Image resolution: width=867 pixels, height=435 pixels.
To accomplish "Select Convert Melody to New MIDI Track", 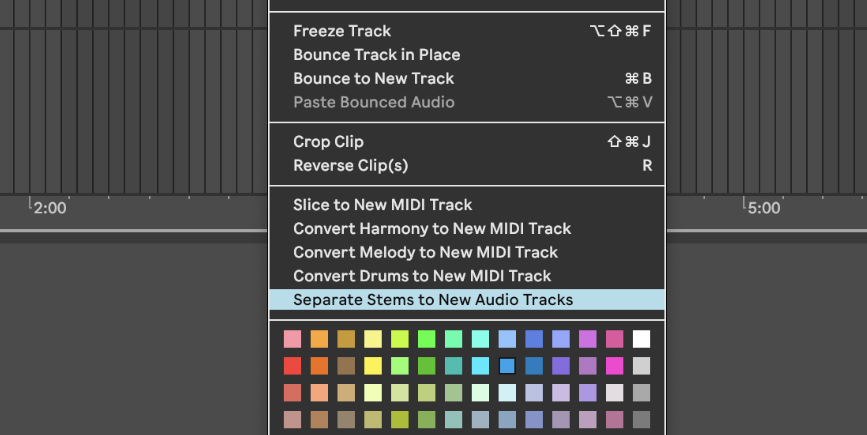I will pyautogui.click(x=425, y=253).
